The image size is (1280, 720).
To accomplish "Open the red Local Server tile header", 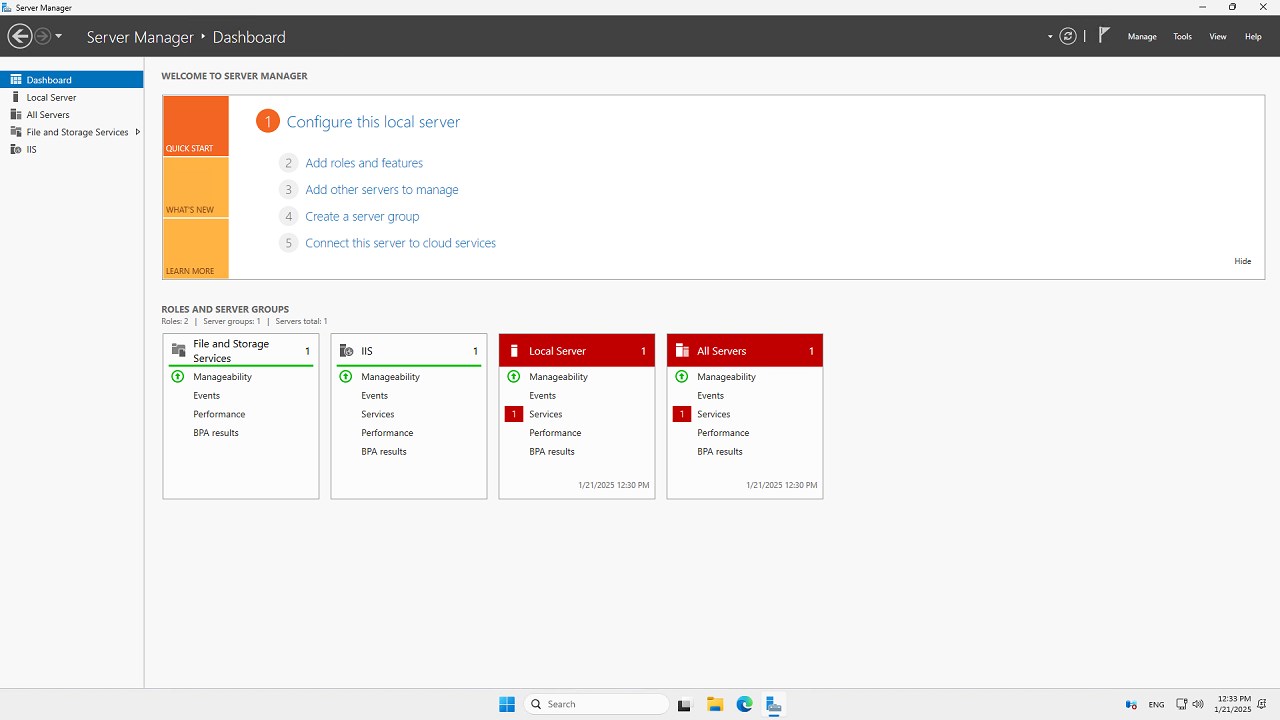I will tap(577, 351).
